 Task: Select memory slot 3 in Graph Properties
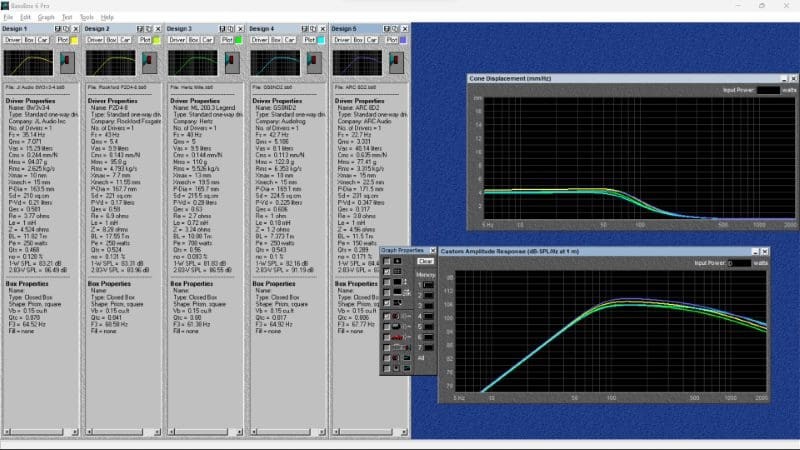click(429, 306)
